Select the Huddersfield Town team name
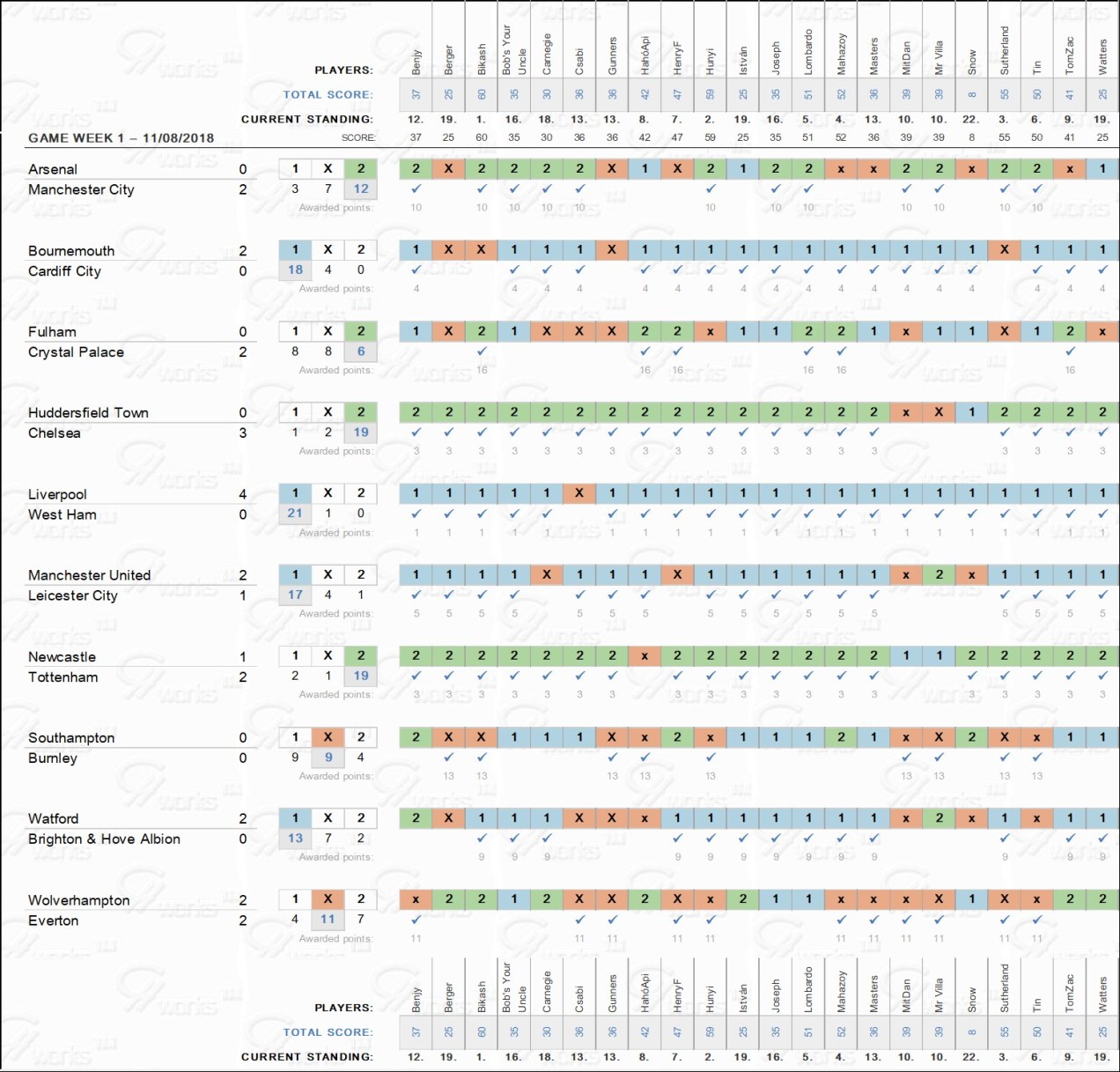Screen dimensions: 1120x1072 click(x=88, y=413)
